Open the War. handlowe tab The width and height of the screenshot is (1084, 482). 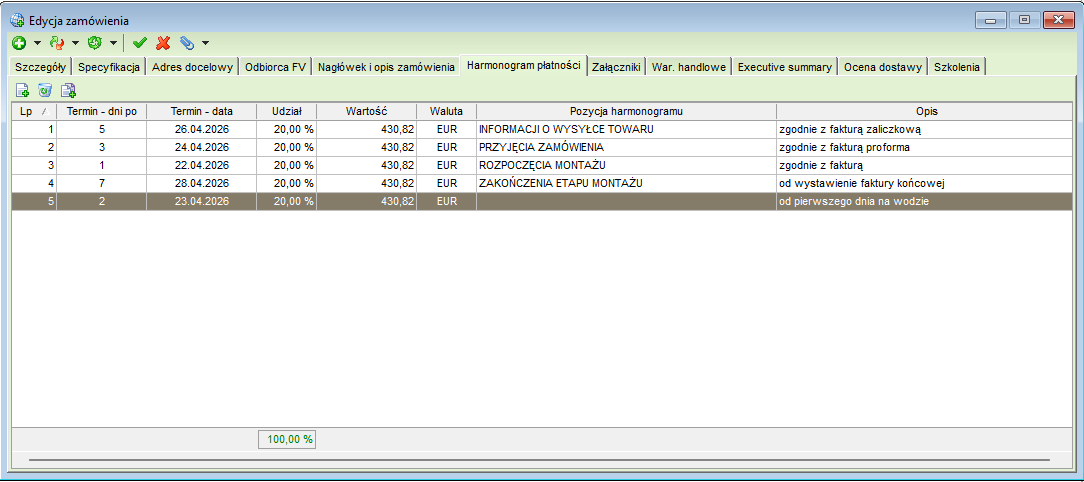click(689, 67)
